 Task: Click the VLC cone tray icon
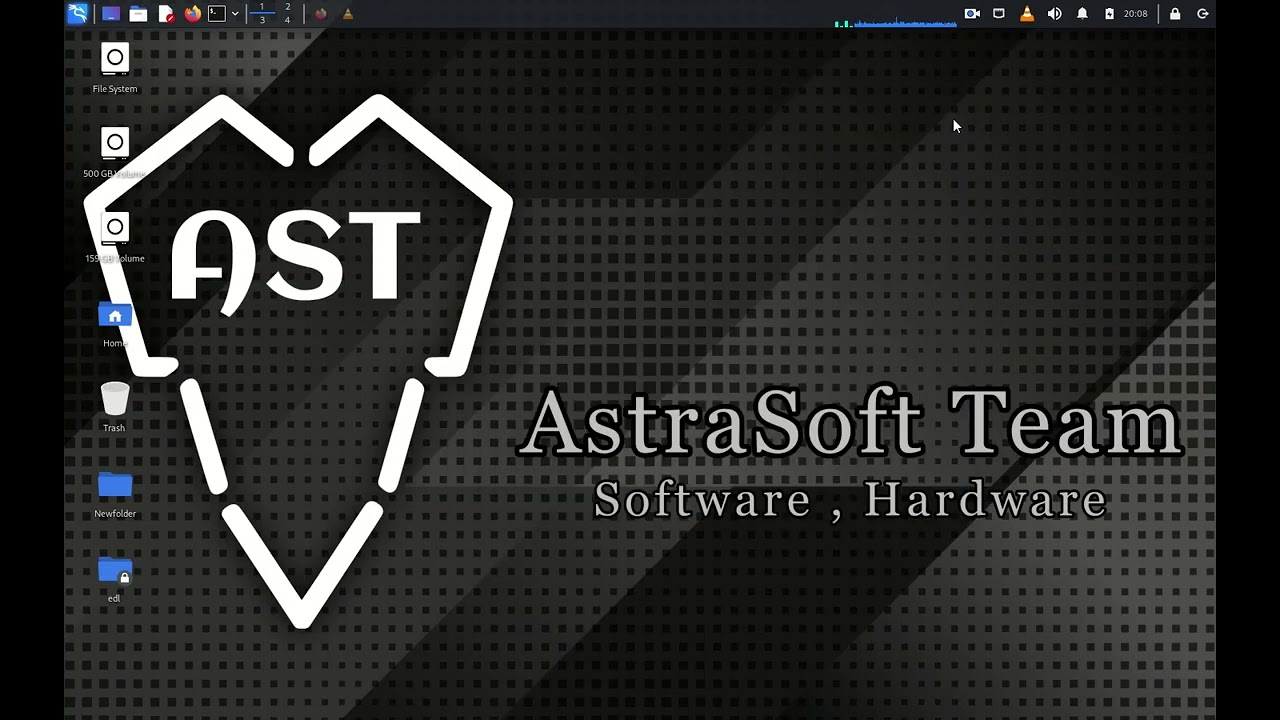click(1027, 14)
